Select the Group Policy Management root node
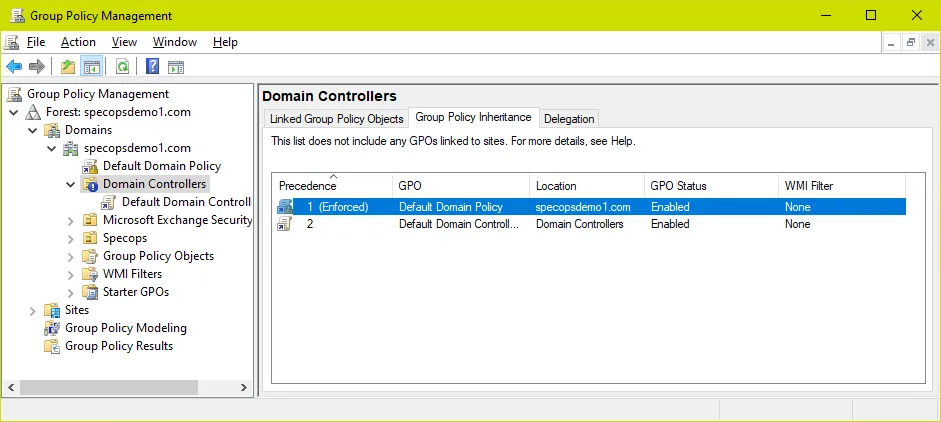This screenshot has width=941, height=422. [98, 94]
